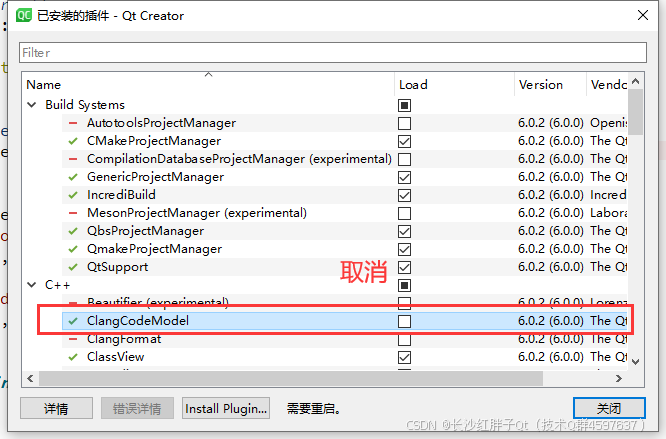Enable loading of AutotoolsProjectManager plugin
The image size is (666, 439).
coord(404,124)
